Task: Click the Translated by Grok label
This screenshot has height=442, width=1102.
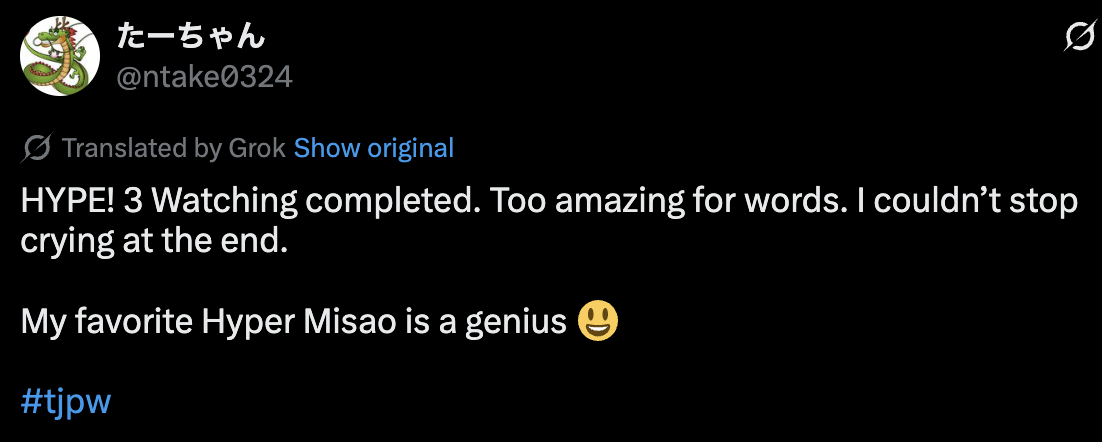Action: [x=174, y=149]
